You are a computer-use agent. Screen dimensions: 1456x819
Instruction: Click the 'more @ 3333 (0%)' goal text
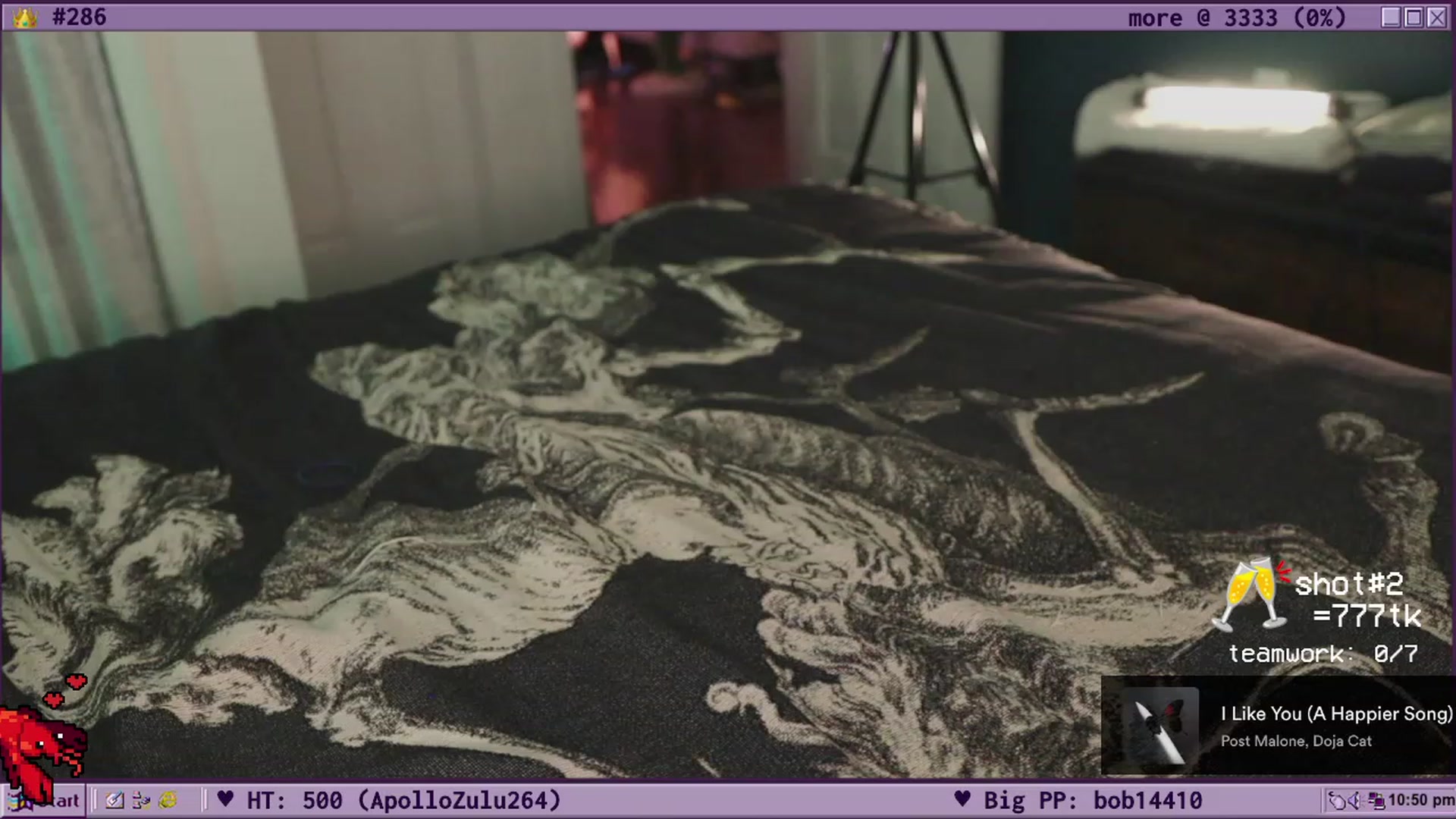pos(1237,17)
